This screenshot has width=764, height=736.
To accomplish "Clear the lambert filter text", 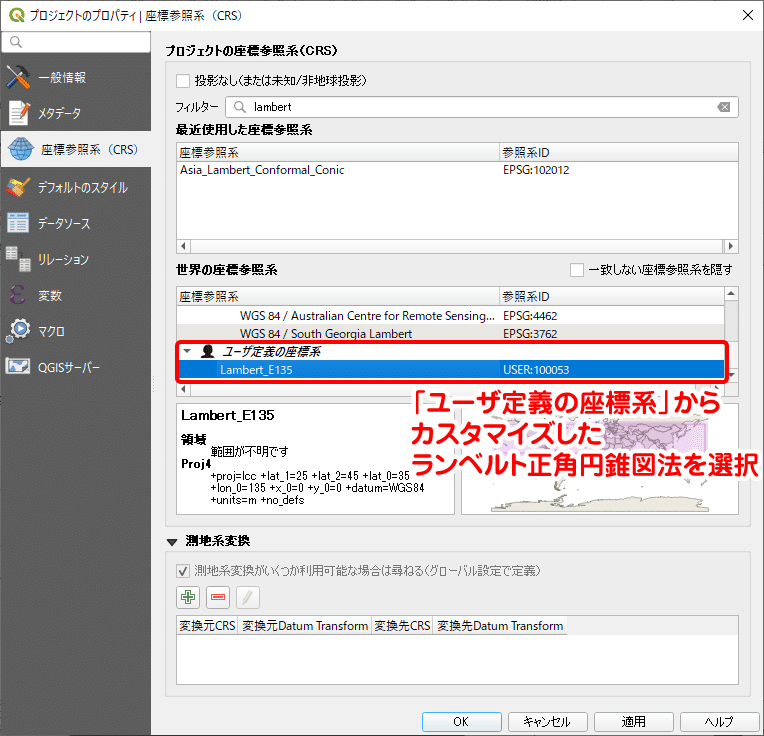I will click(x=724, y=107).
